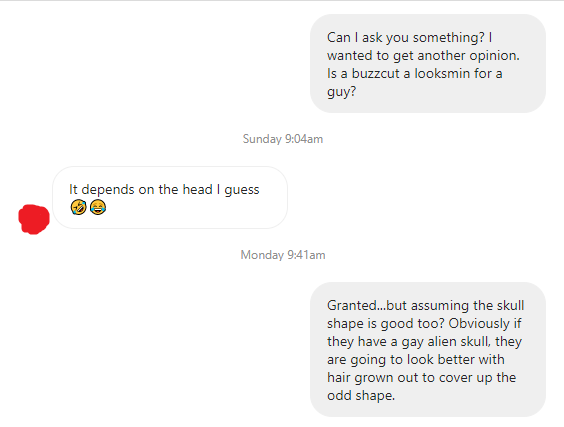Click the Monday 9:41am timestamp
564x427 pixels.
(283, 255)
